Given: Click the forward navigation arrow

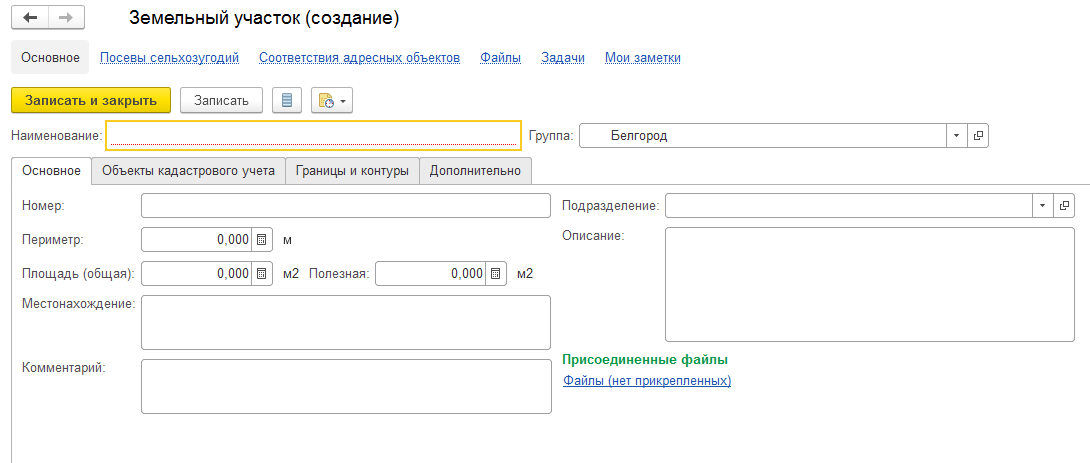Looking at the screenshot, I should coord(66,19).
